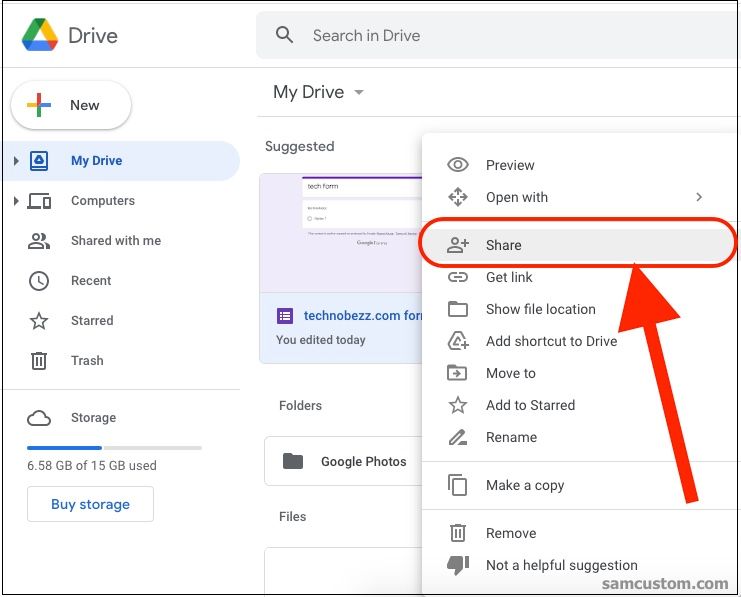The width and height of the screenshot is (741, 597).
Task: Click the Starred star icon in sidebar
Action: click(x=39, y=321)
